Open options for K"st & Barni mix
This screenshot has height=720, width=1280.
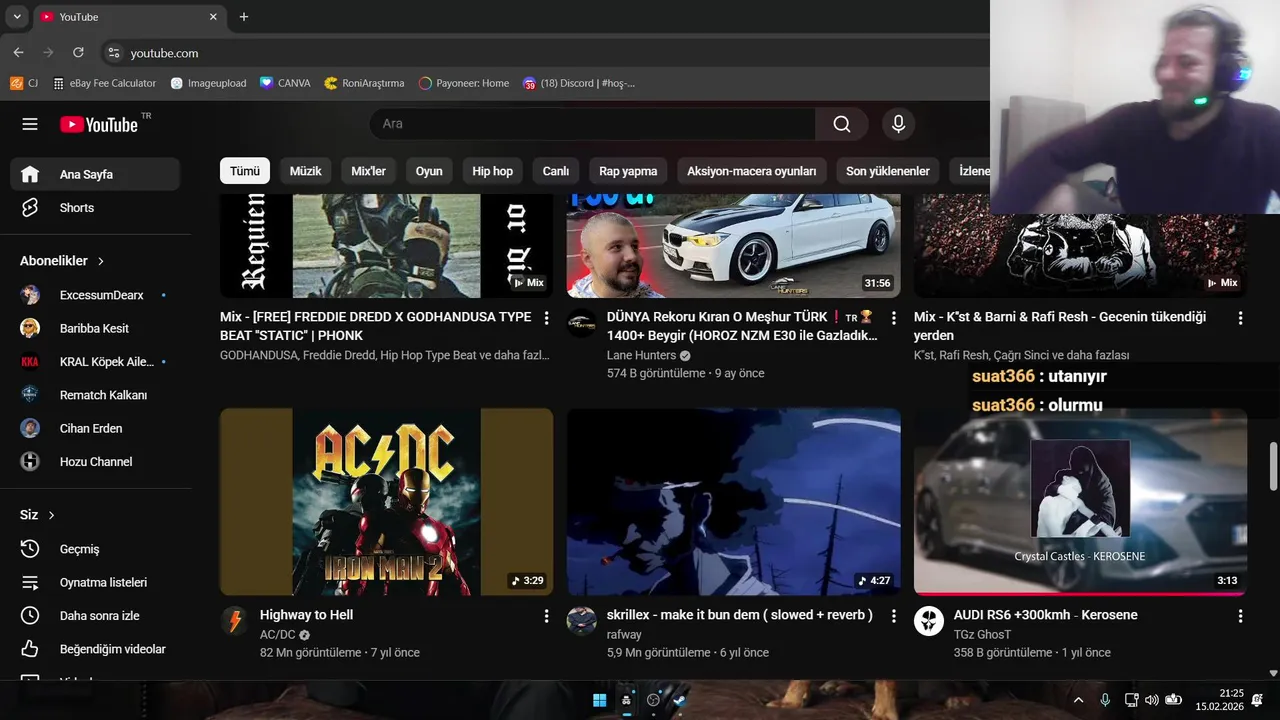coord(1240,318)
